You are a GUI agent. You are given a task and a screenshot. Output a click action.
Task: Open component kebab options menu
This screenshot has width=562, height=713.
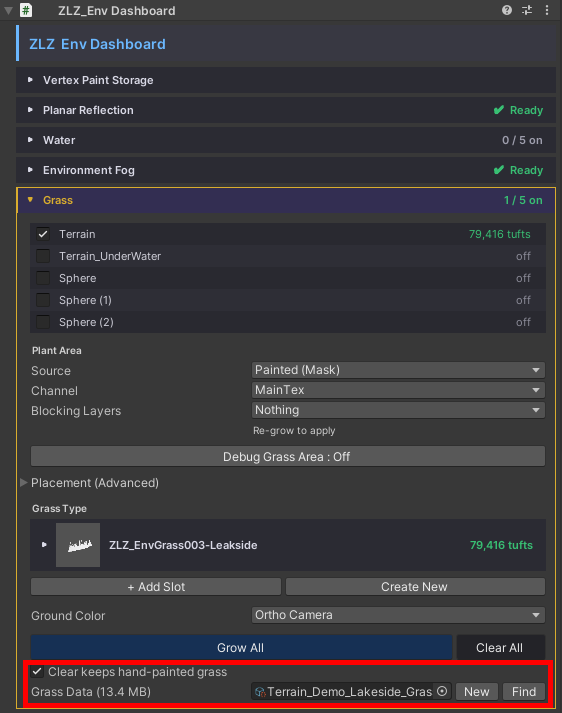pos(547,10)
